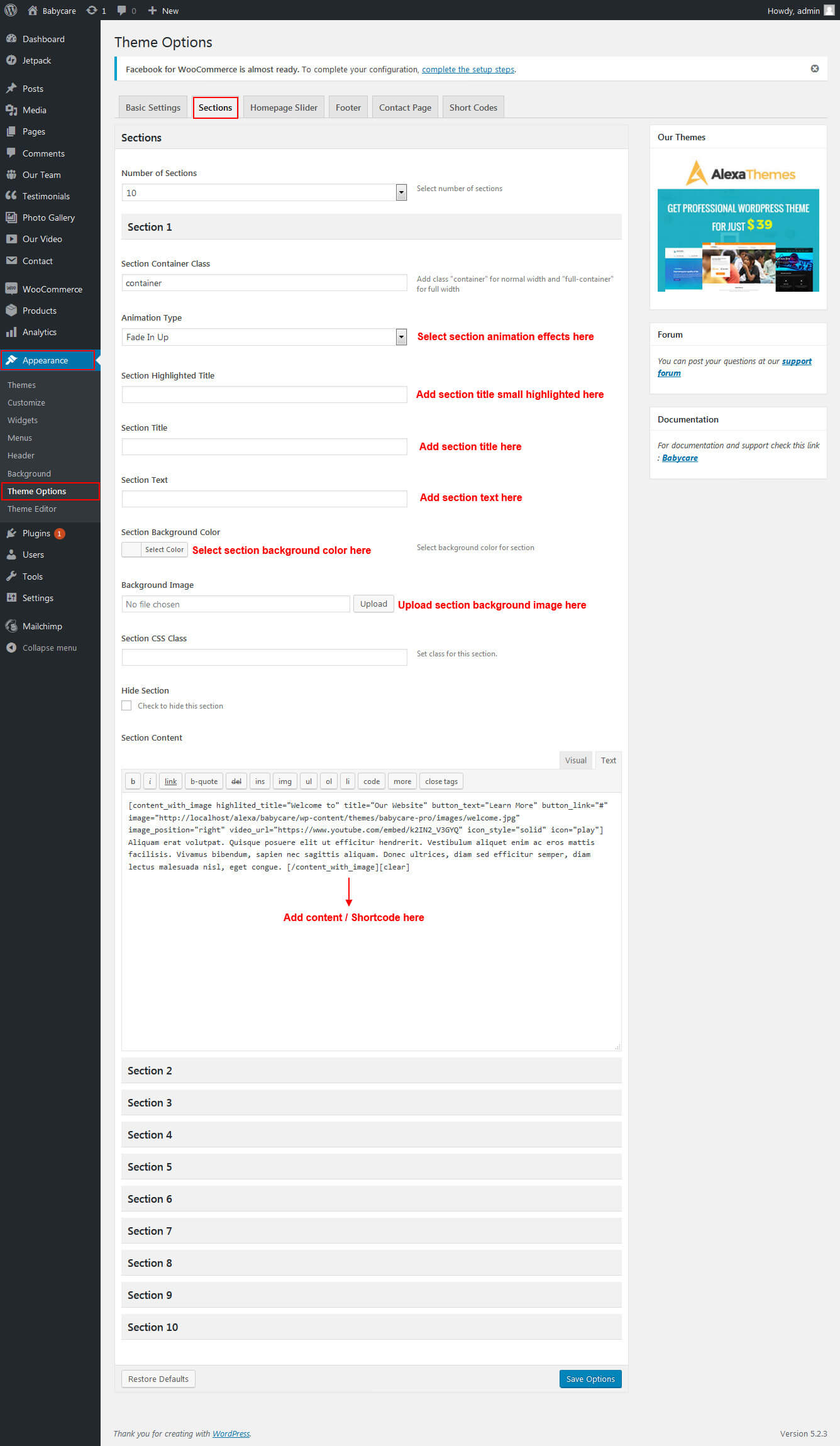Click the WooCommerce icon

click(11, 289)
